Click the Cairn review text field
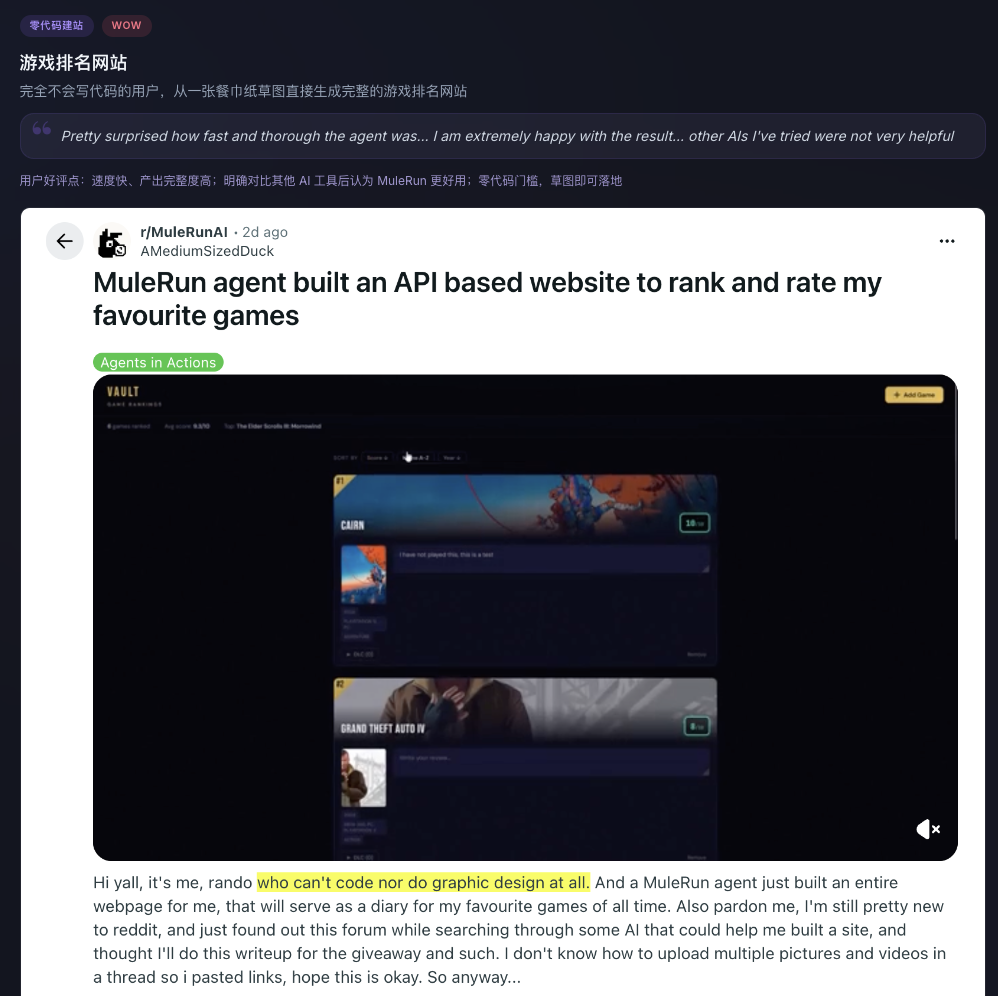This screenshot has width=998, height=996. pyautogui.click(x=551, y=559)
